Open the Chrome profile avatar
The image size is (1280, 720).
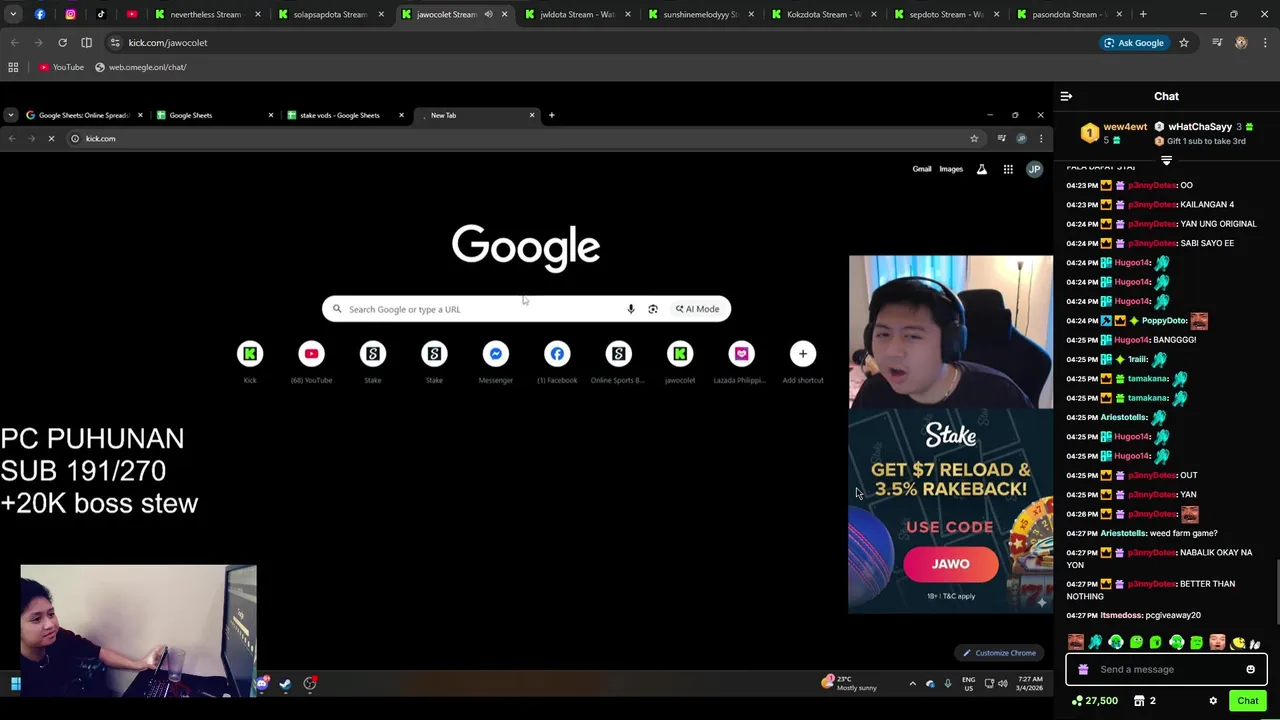coord(1241,43)
